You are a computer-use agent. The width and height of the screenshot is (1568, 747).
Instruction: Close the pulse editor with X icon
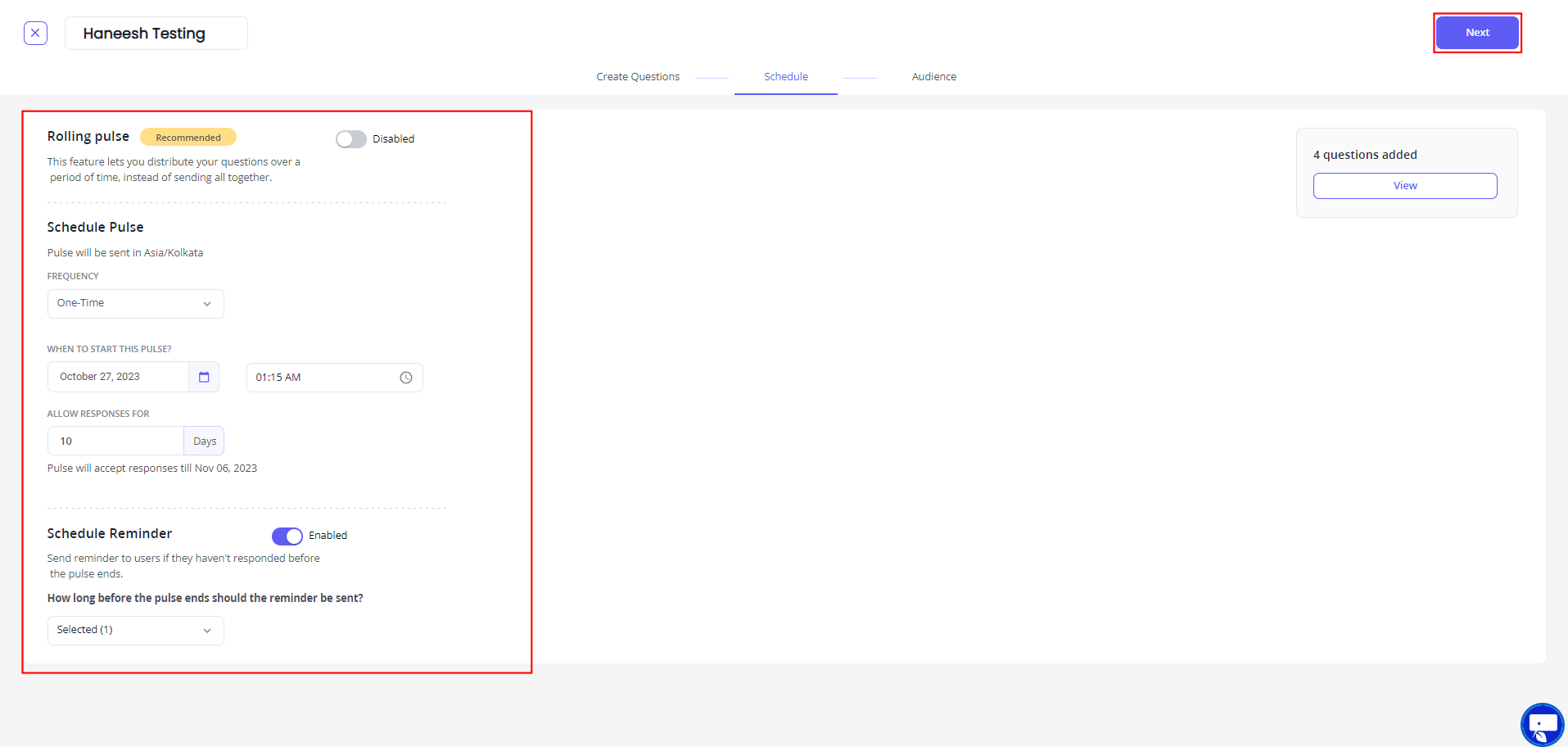35,33
